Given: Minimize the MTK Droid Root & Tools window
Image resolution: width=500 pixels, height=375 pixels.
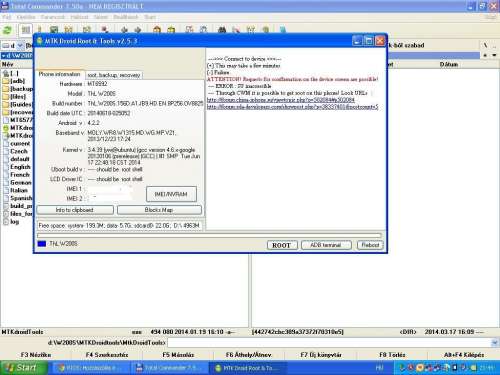Looking at the screenshot, I should pyautogui.click(x=357, y=41).
